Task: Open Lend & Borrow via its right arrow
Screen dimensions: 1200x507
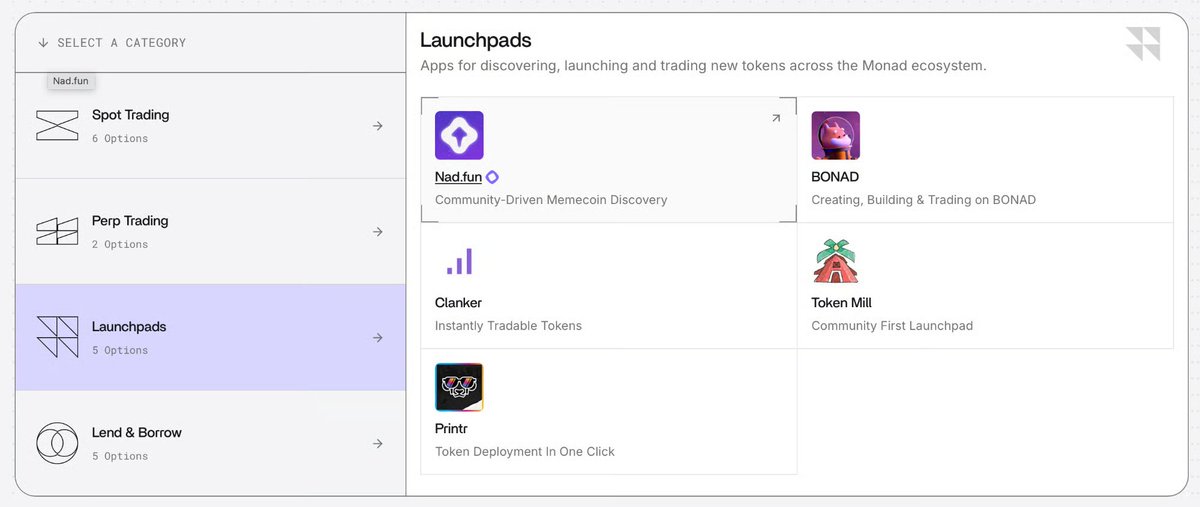Action: 377,443
